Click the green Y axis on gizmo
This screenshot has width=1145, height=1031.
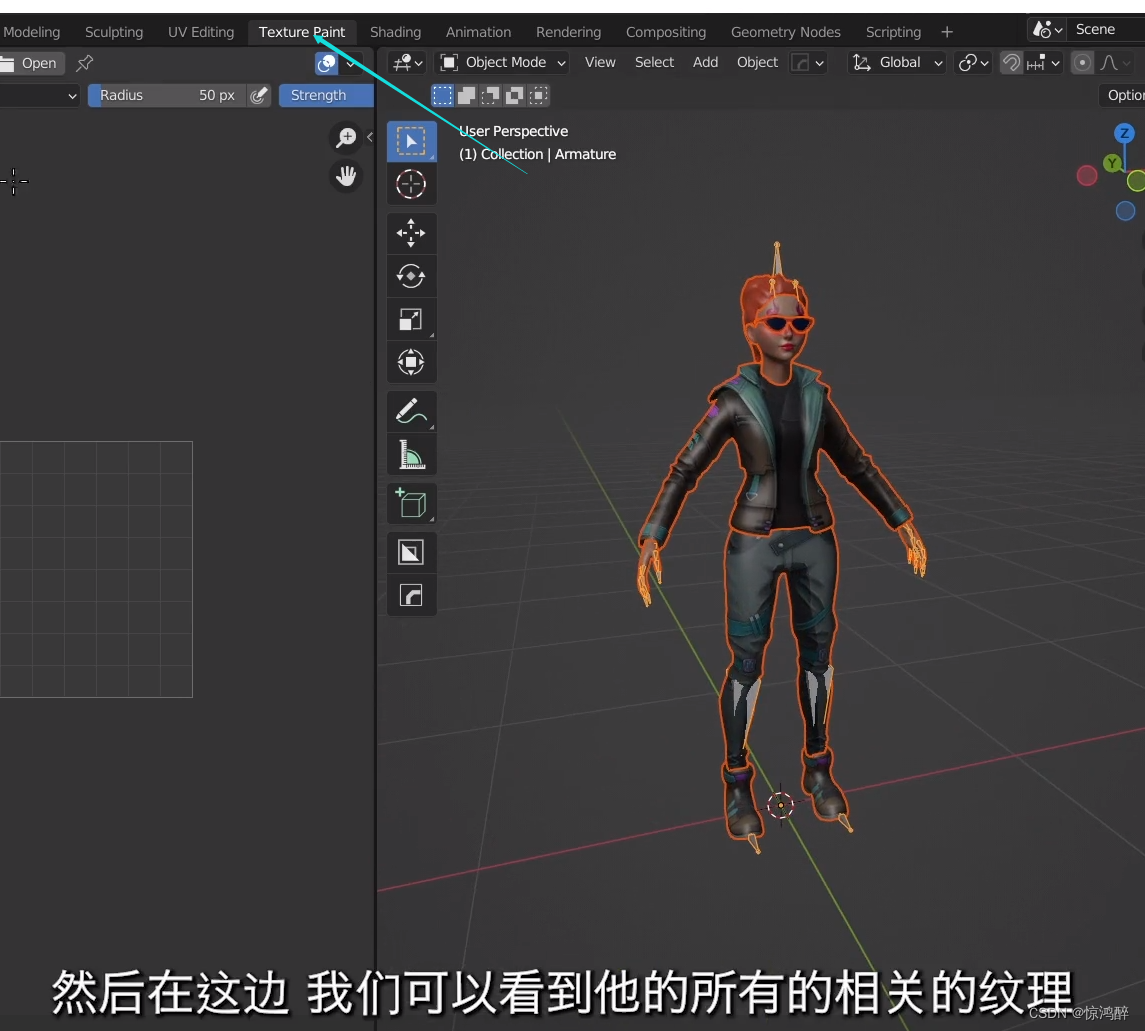[1112, 163]
